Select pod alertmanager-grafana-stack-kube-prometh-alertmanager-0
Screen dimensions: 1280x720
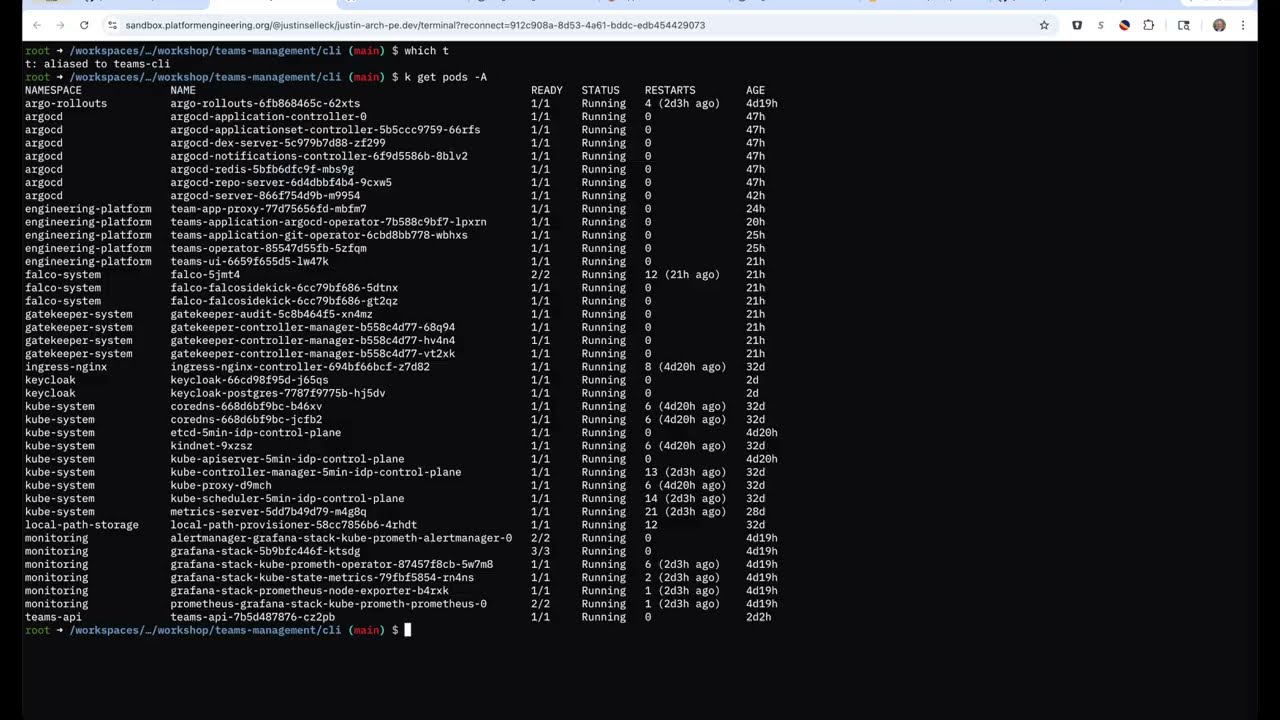coord(341,538)
